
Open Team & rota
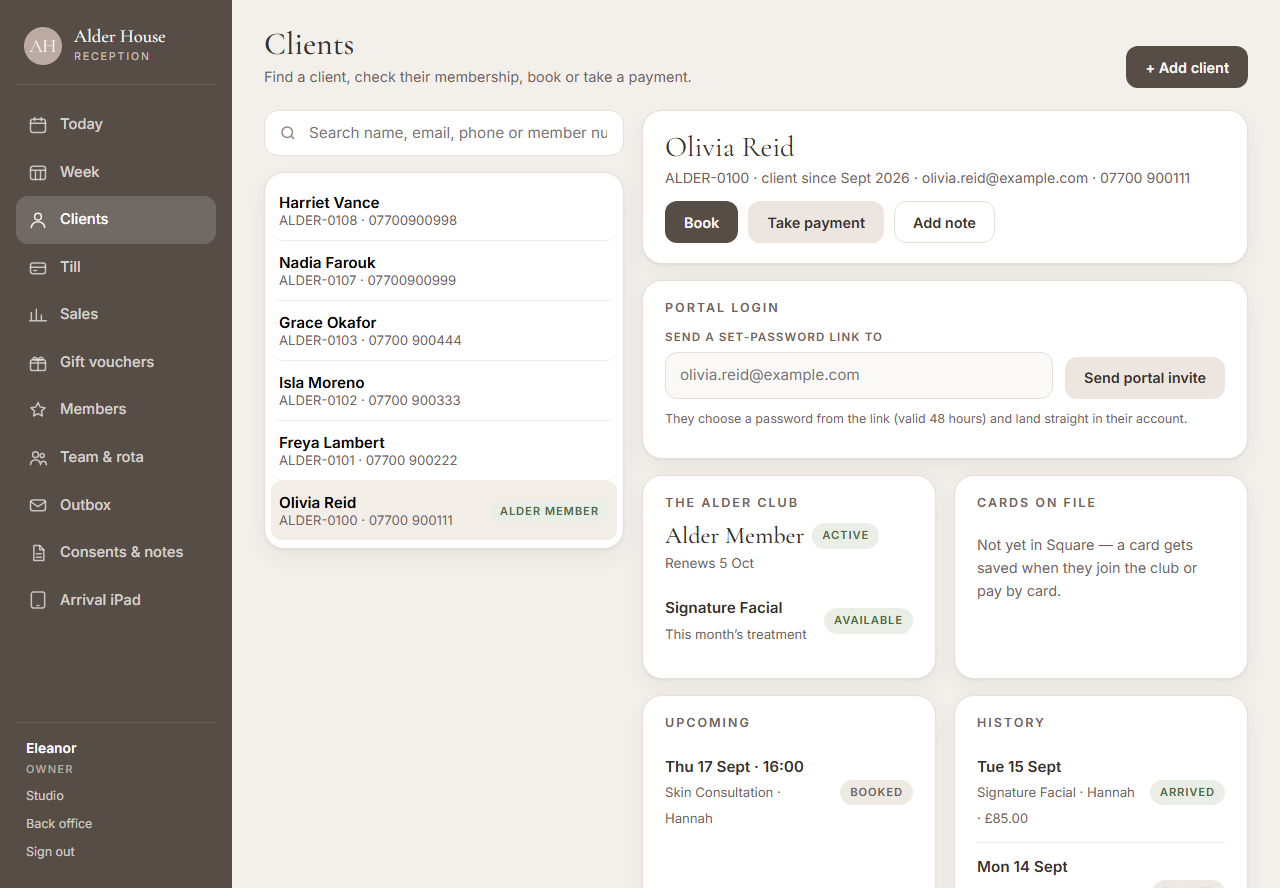coord(116,457)
